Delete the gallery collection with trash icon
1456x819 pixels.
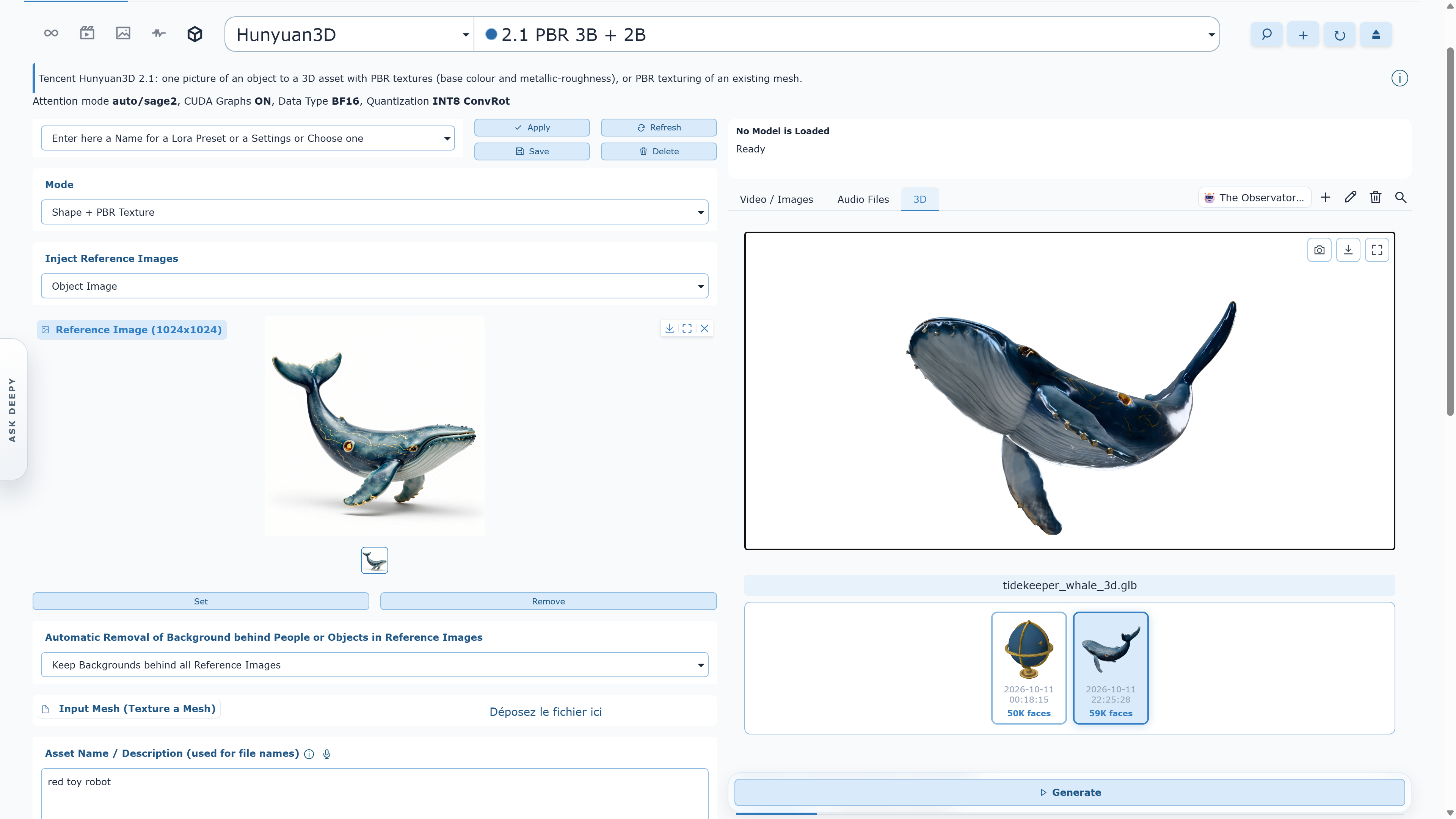pyautogui.click(x=1375, y=197)
